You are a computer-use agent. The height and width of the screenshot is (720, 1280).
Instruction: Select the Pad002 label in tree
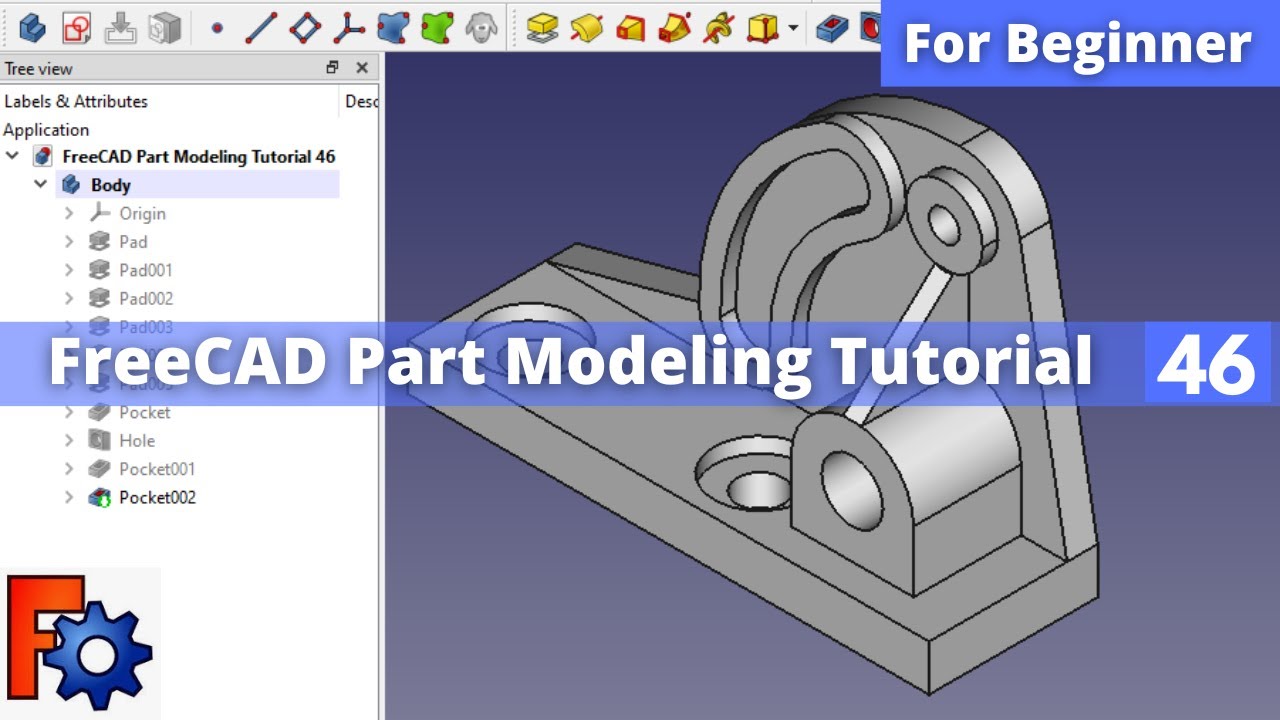pos(146,298)
